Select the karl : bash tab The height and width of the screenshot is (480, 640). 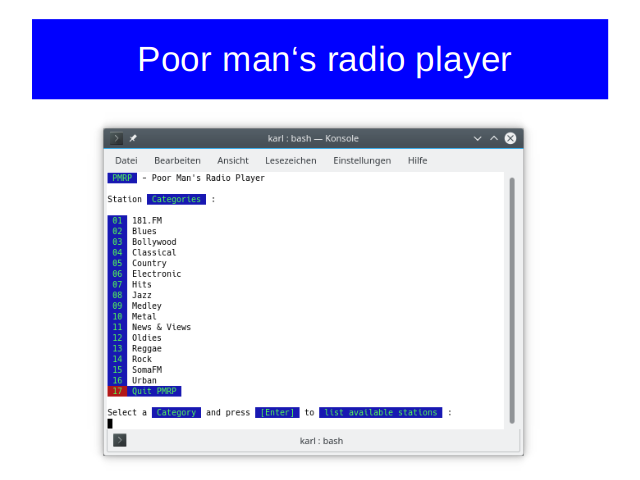coord(320,440)
